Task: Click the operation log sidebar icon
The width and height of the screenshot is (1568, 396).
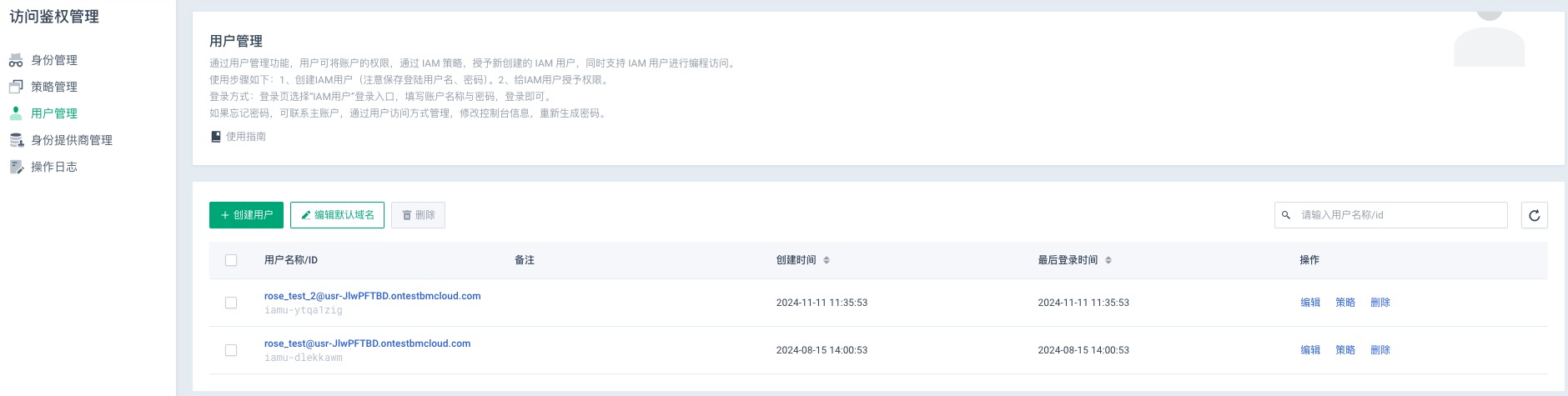Action: [x=16, y=167]
